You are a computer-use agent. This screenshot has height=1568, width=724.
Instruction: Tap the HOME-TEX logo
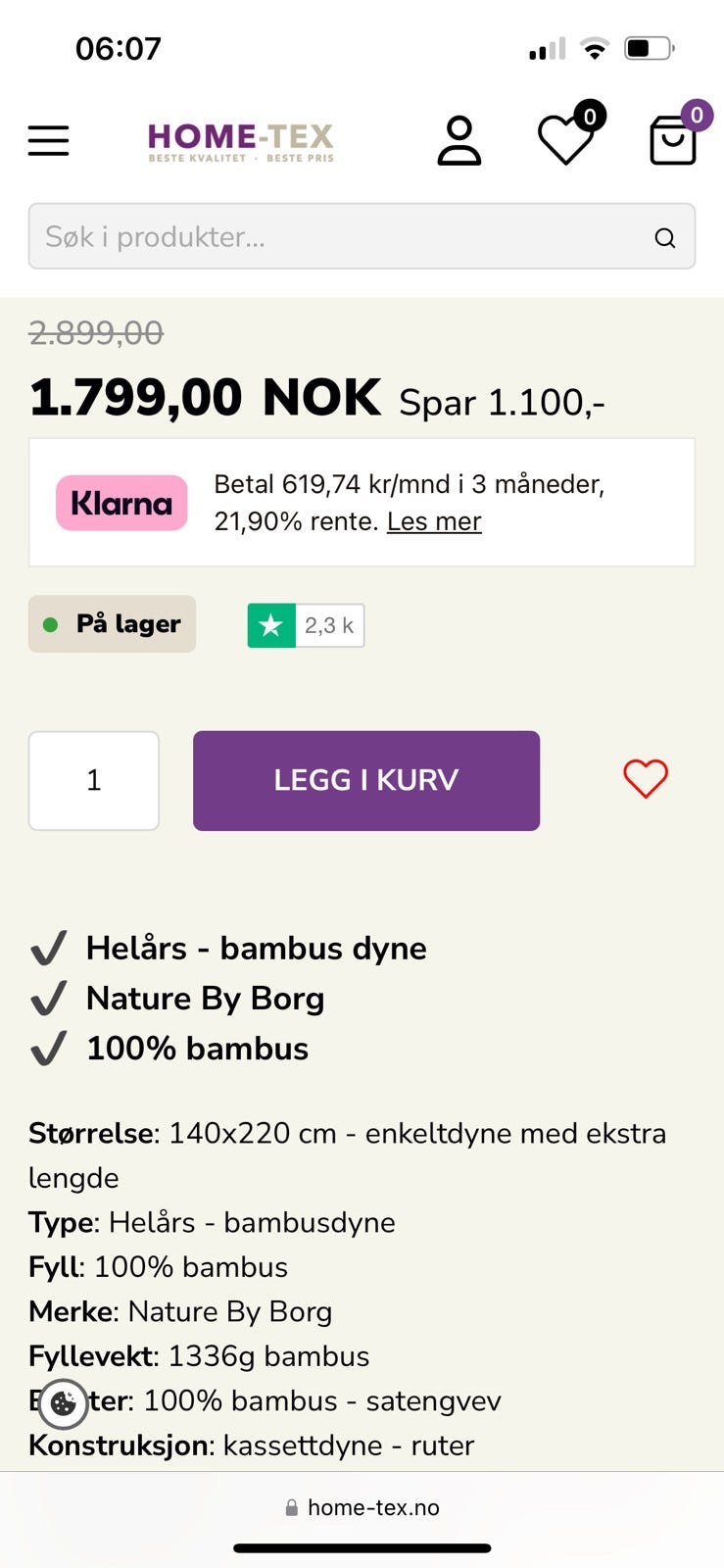pyautogui.click(x=241, y=141)
